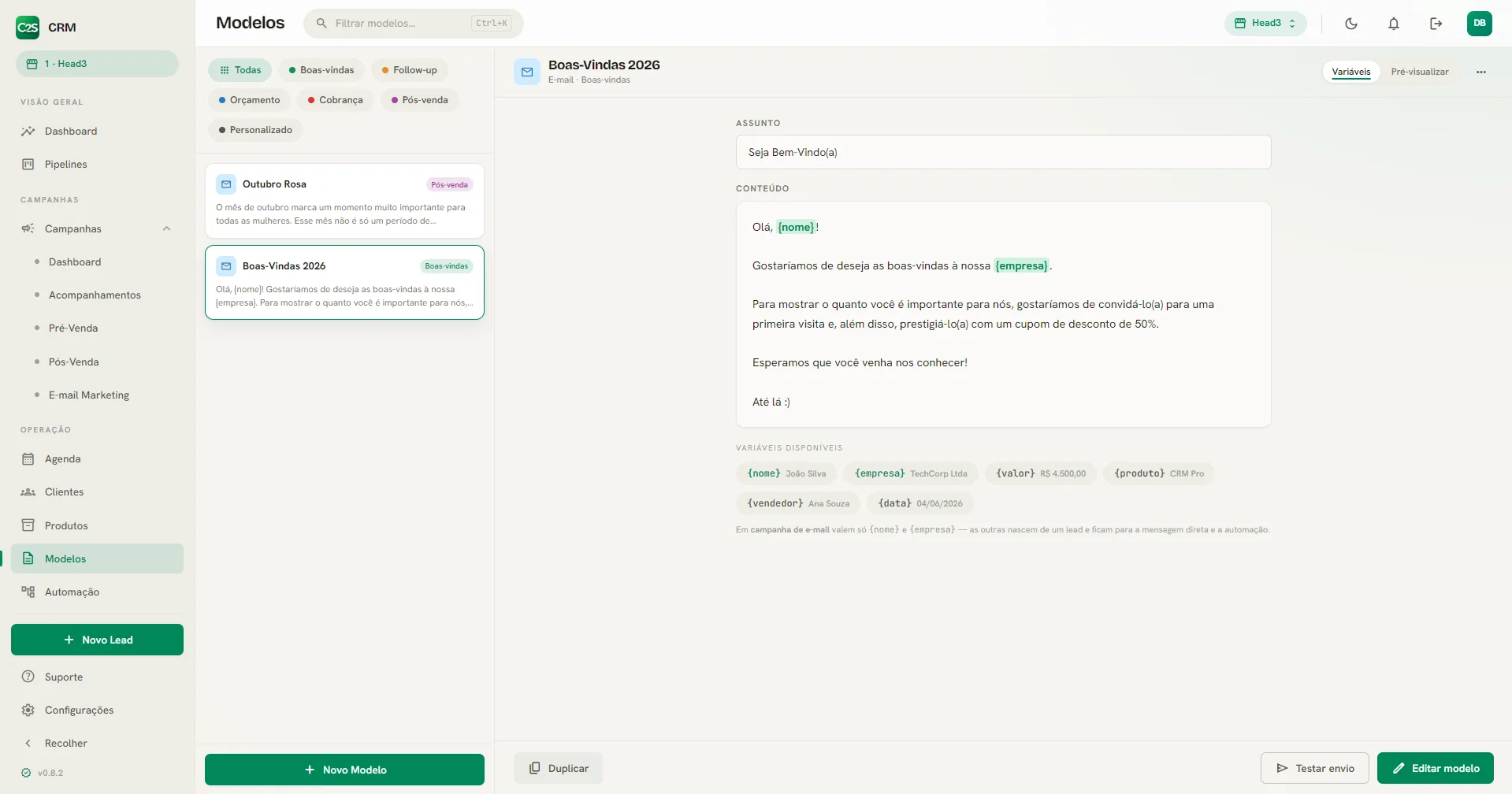Viewport: 1512px width, 794px height.
Task: Select the Todas filter chip
Action: pyautogui.click(x=240, y=70)
